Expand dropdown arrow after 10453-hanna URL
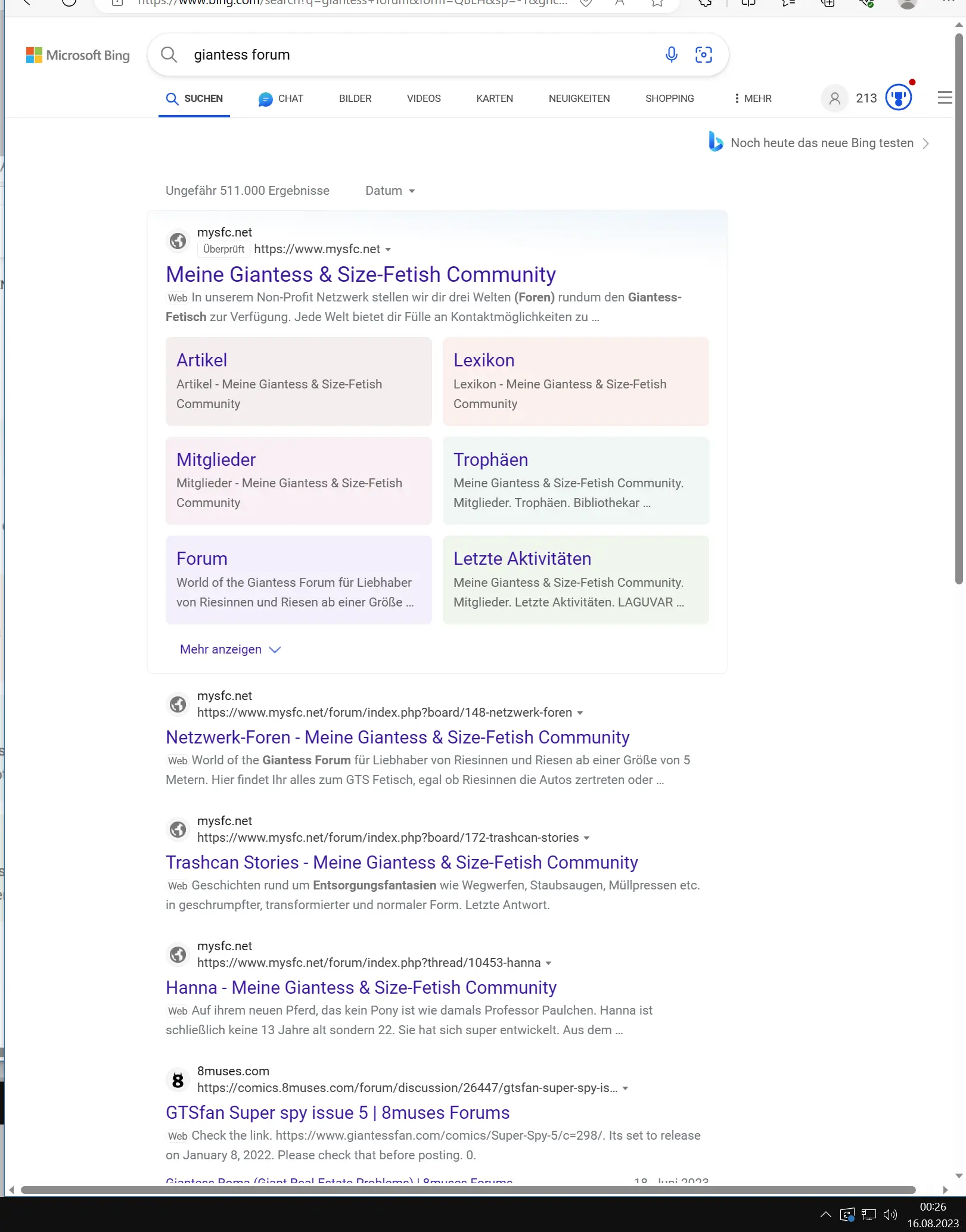Screen dimensions: 966x1232 549,963
